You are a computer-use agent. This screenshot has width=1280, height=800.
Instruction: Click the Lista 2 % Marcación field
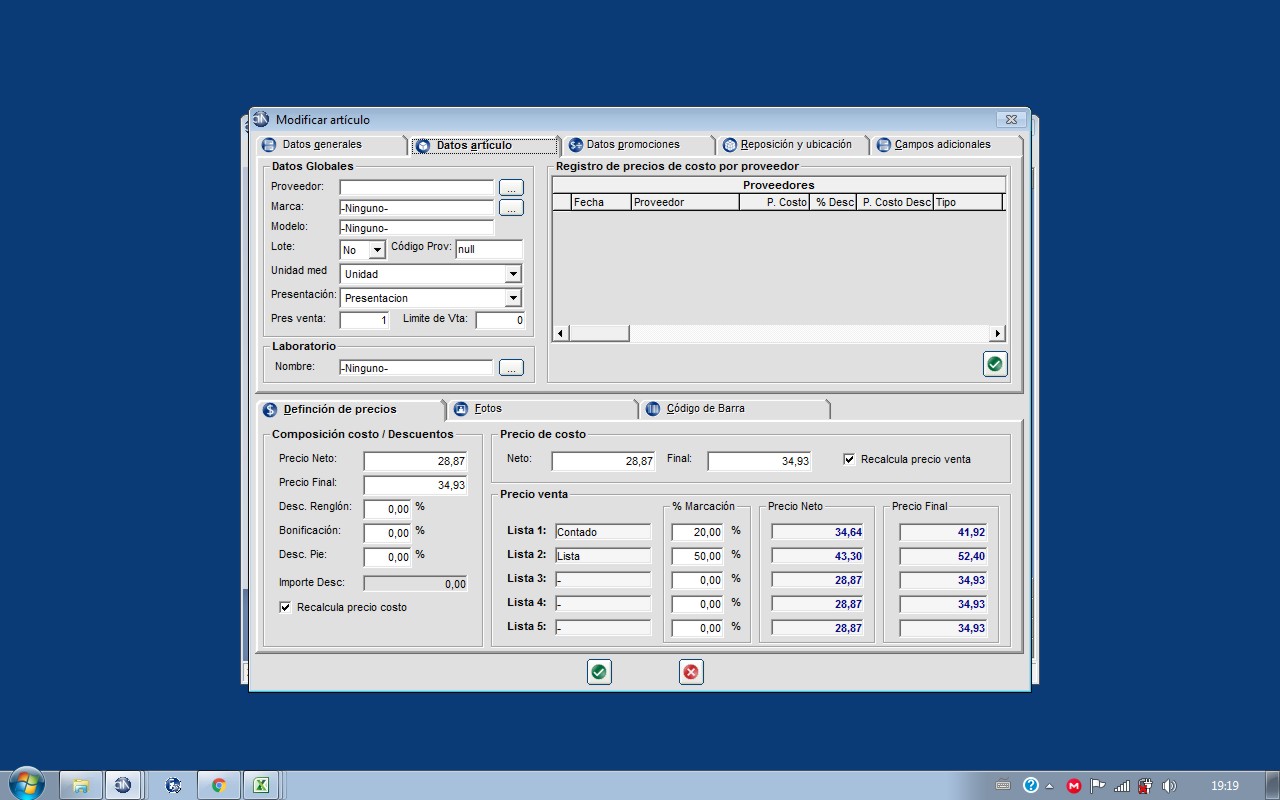point(698,556)
